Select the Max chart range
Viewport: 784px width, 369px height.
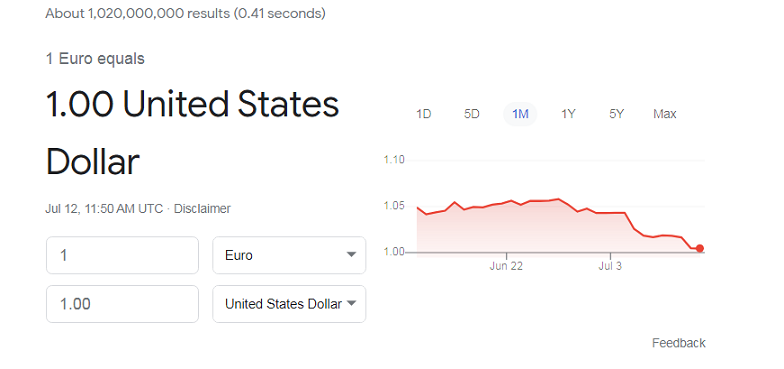click(x=664, y=114)
